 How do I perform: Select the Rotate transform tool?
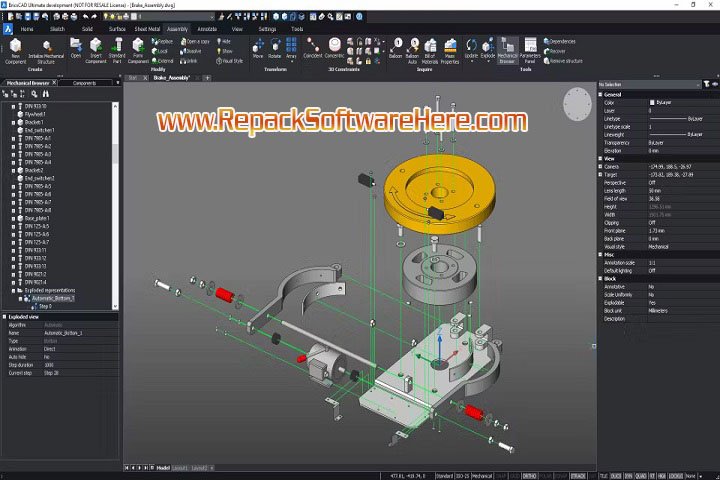click(x=275, y=48)
